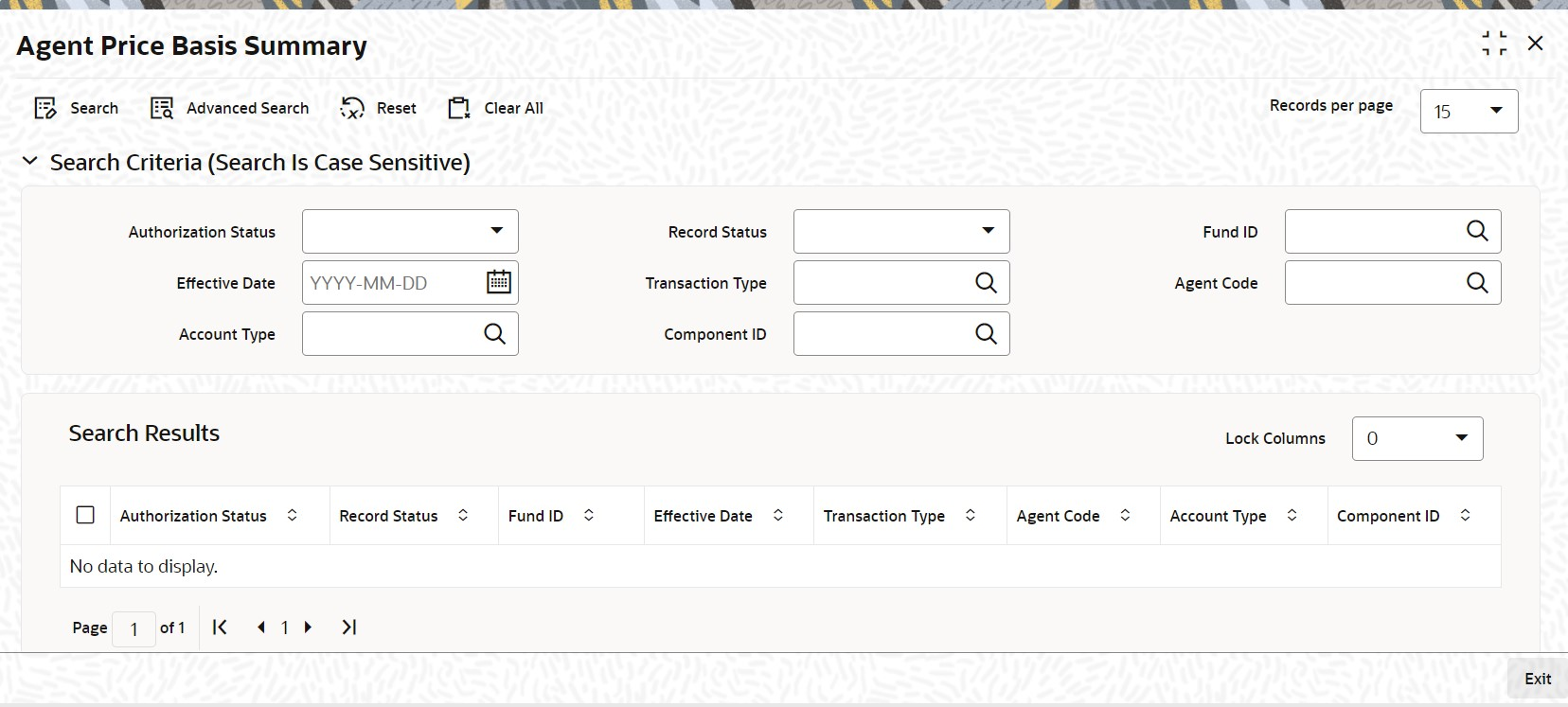
Task: Open the Record Status dropdown
Action: 901,232
